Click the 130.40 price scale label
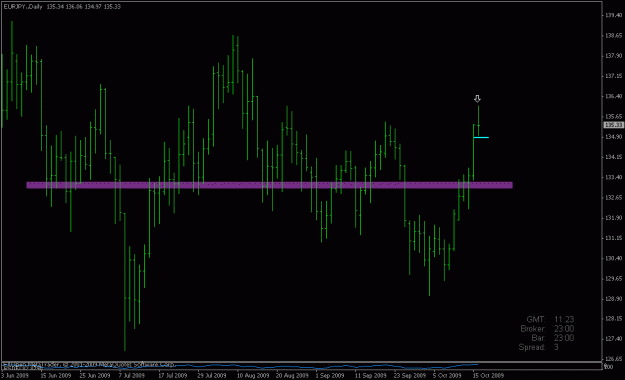The image size is (625, 380). [x=614, y=258]
